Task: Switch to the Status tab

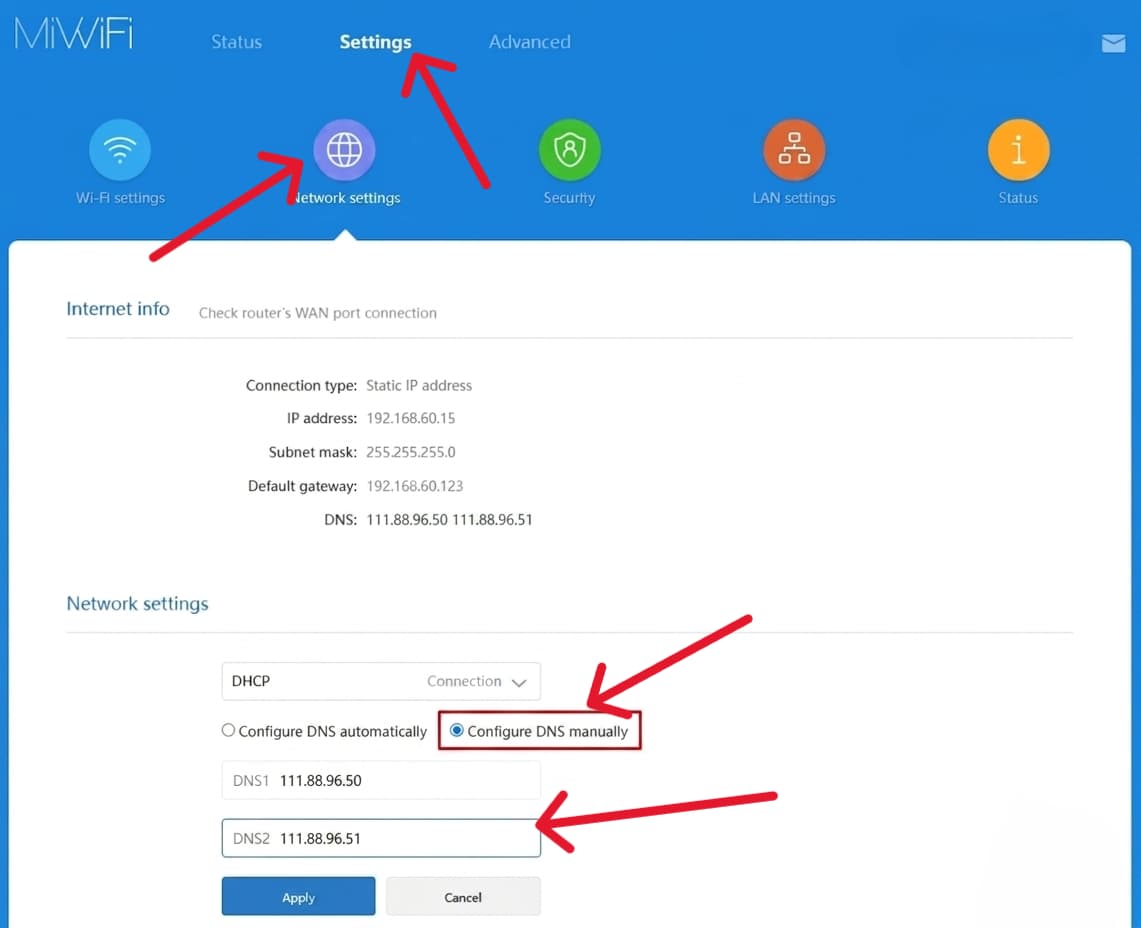Action: click(236, 42)
